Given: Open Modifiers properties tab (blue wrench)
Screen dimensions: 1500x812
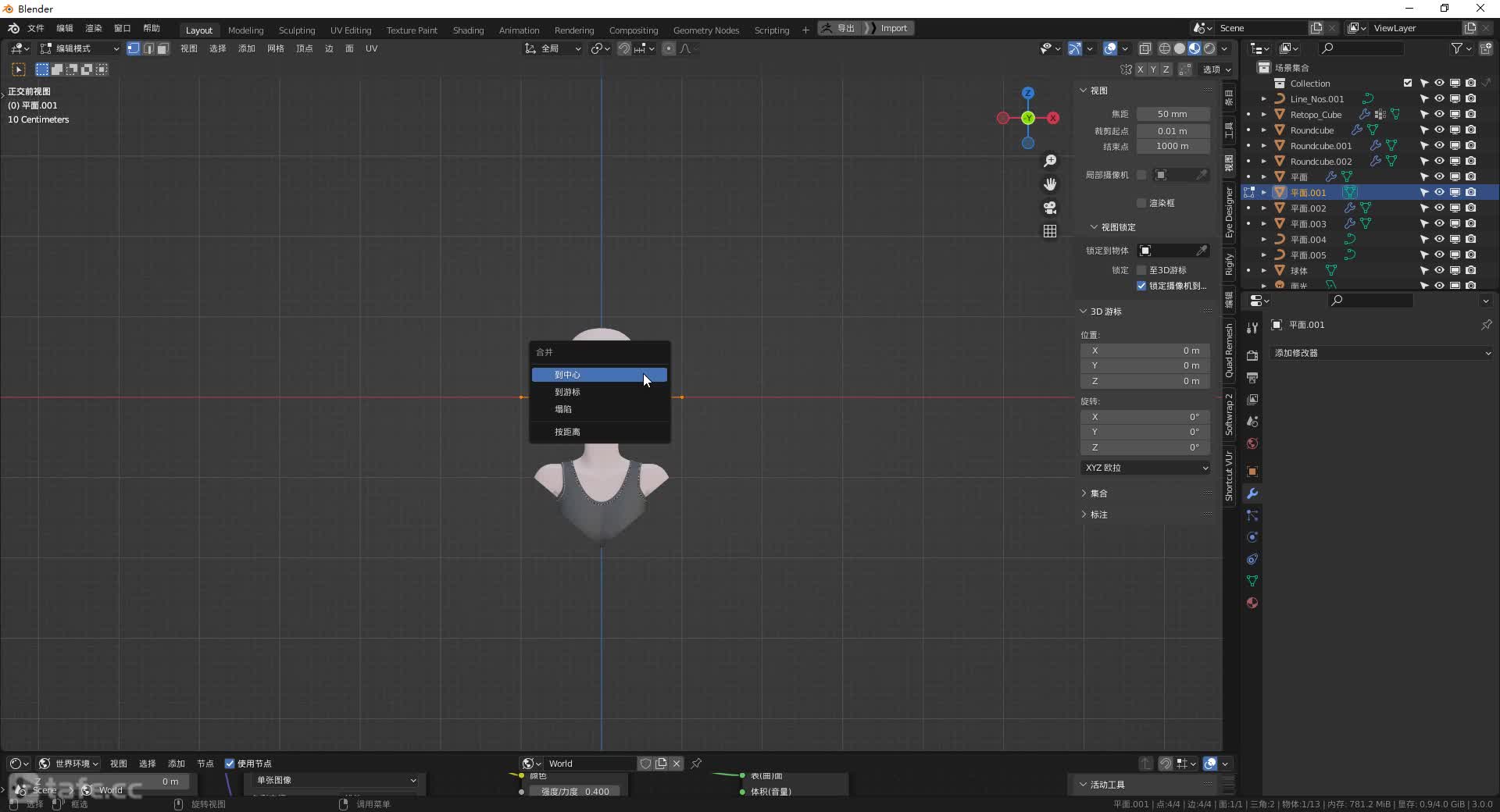Looking at the screenshot, I should click(x=1252, y=493).
